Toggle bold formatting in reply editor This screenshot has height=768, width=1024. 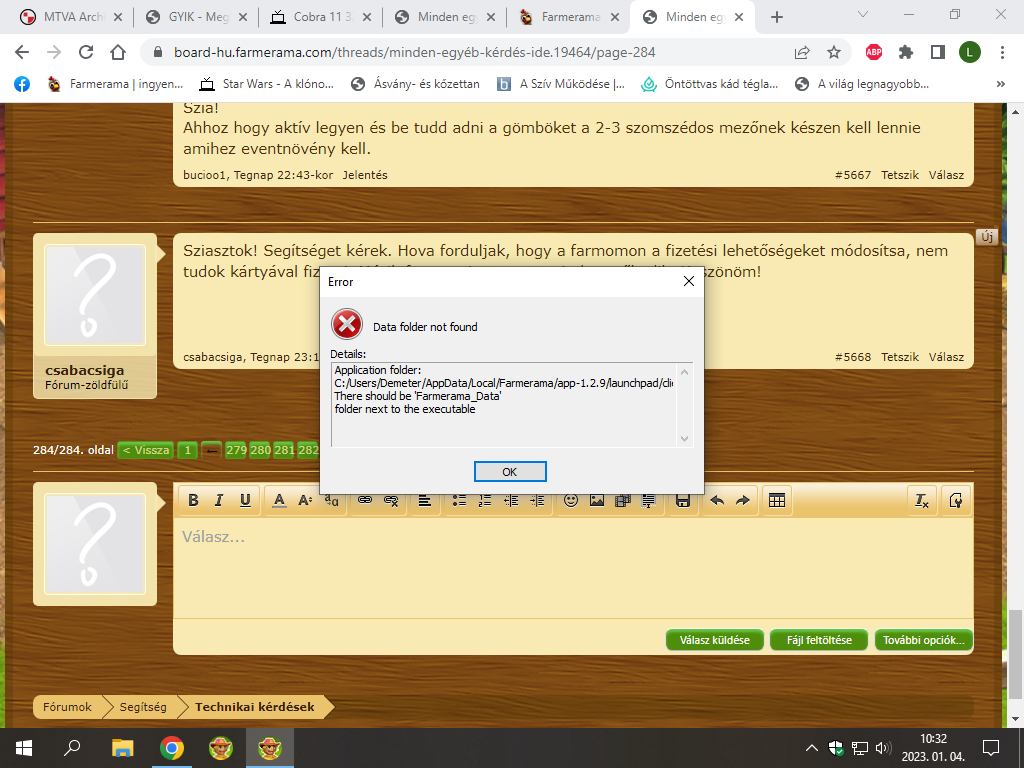point(193,500)
